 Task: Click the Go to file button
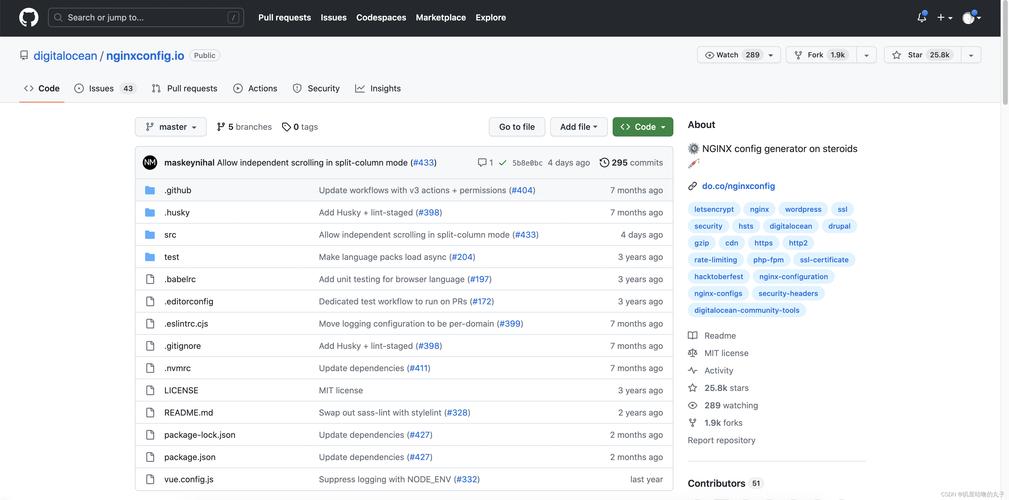[x=517, y=127]
